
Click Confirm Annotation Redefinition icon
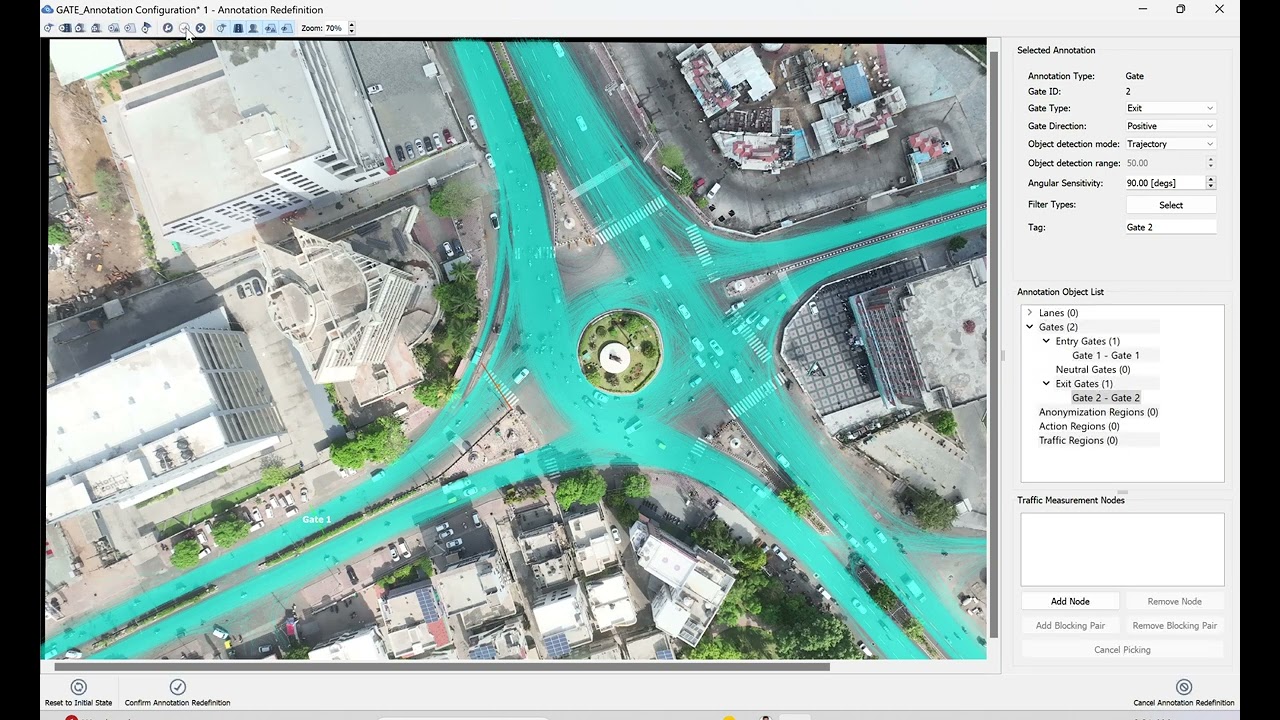click(178, 687)
